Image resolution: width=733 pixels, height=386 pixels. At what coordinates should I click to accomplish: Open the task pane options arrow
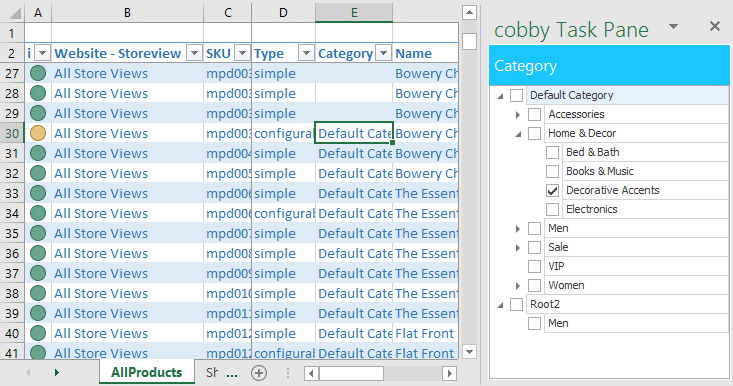673,27
